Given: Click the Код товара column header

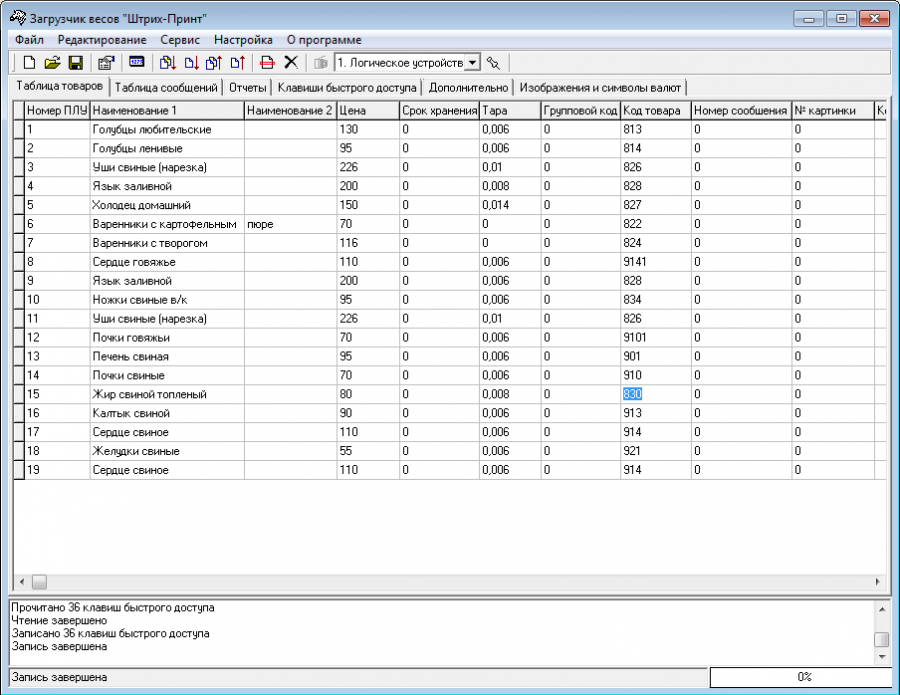Looking at the screenshot, I should tap(655, 111).
